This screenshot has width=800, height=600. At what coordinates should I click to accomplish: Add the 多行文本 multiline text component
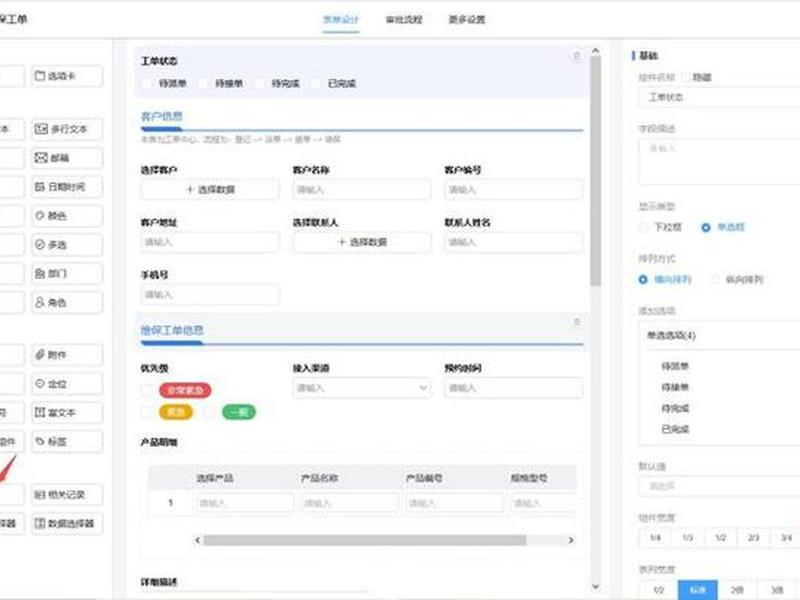coord(67,129)
